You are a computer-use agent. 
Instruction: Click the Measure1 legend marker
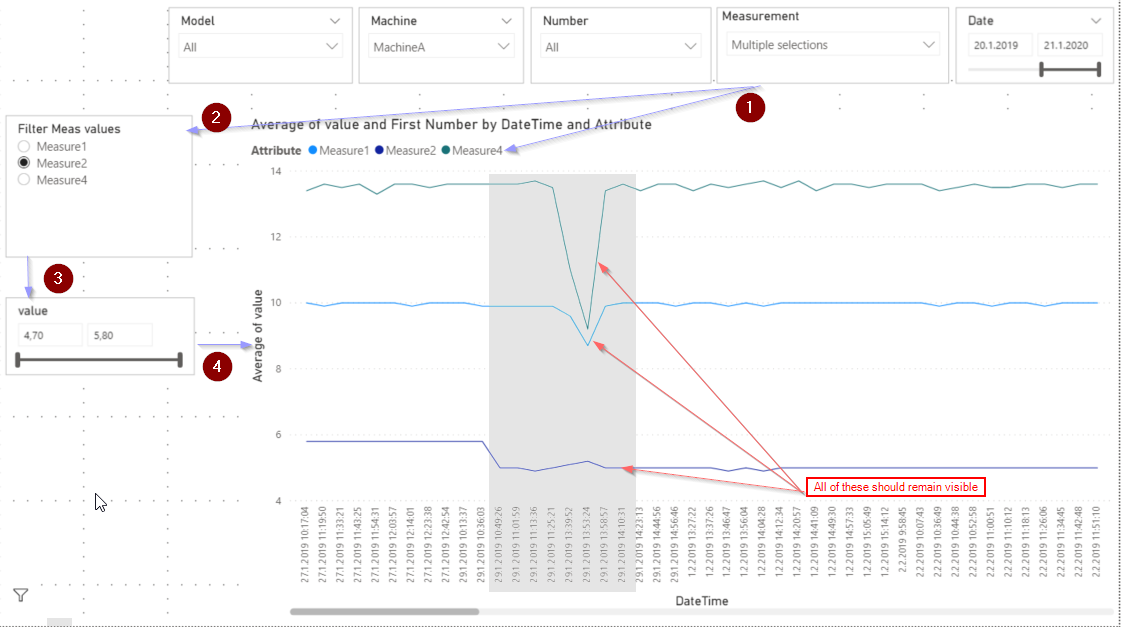pyautogui.click(x=313, y=150)
